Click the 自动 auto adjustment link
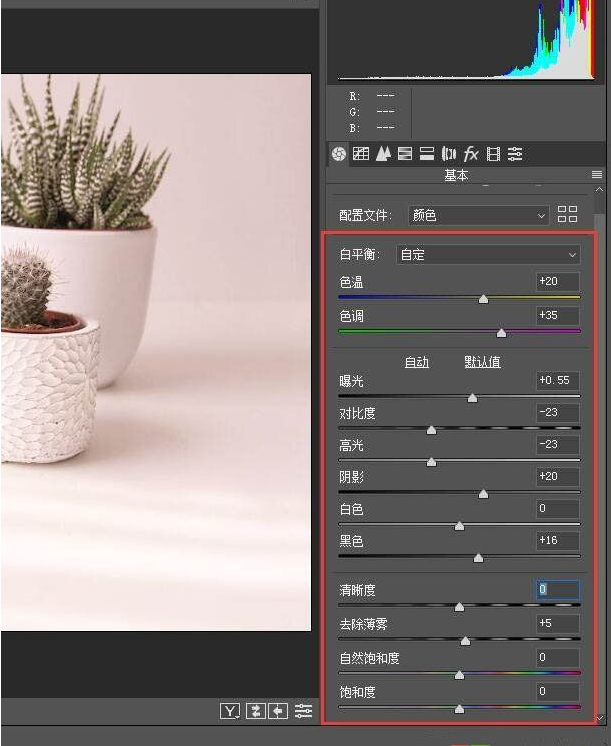The height and width of the screenshot is (746, 611). tap(416, 362)
